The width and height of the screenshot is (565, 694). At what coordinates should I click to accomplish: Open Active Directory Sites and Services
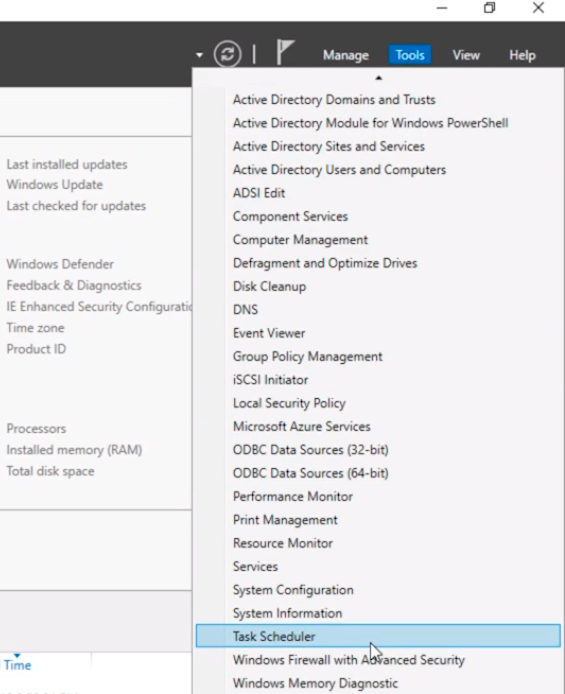point(329,147)
